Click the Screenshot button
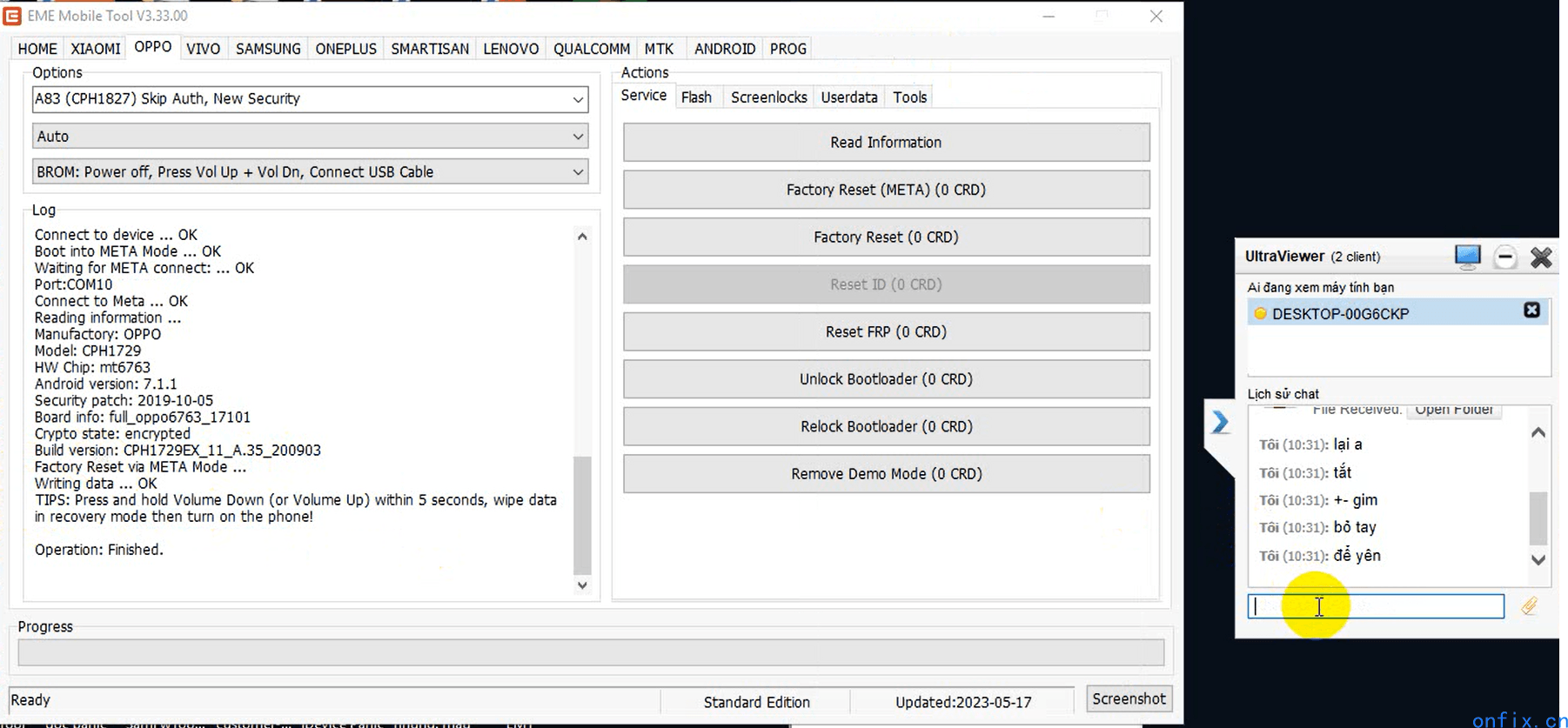Viewport: 1568px width, 728px height. 1129,699
